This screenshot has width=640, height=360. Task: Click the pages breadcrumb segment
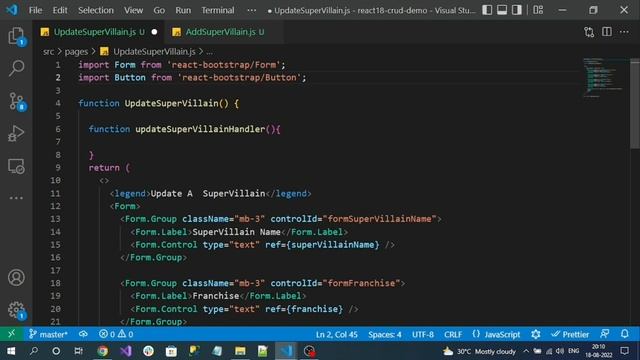click(x=76, y=51)
